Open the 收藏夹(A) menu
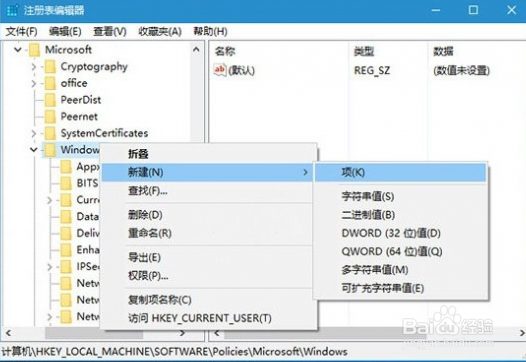 160,32
